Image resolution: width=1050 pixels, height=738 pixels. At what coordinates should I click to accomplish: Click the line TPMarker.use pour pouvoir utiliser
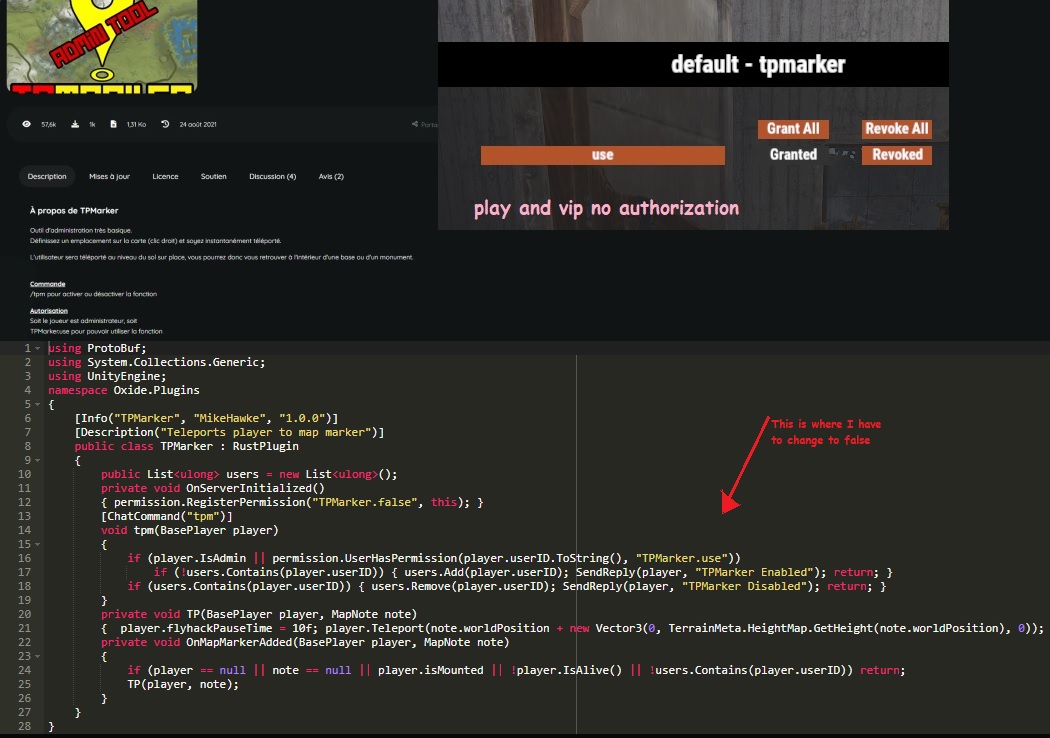point(96,331)
